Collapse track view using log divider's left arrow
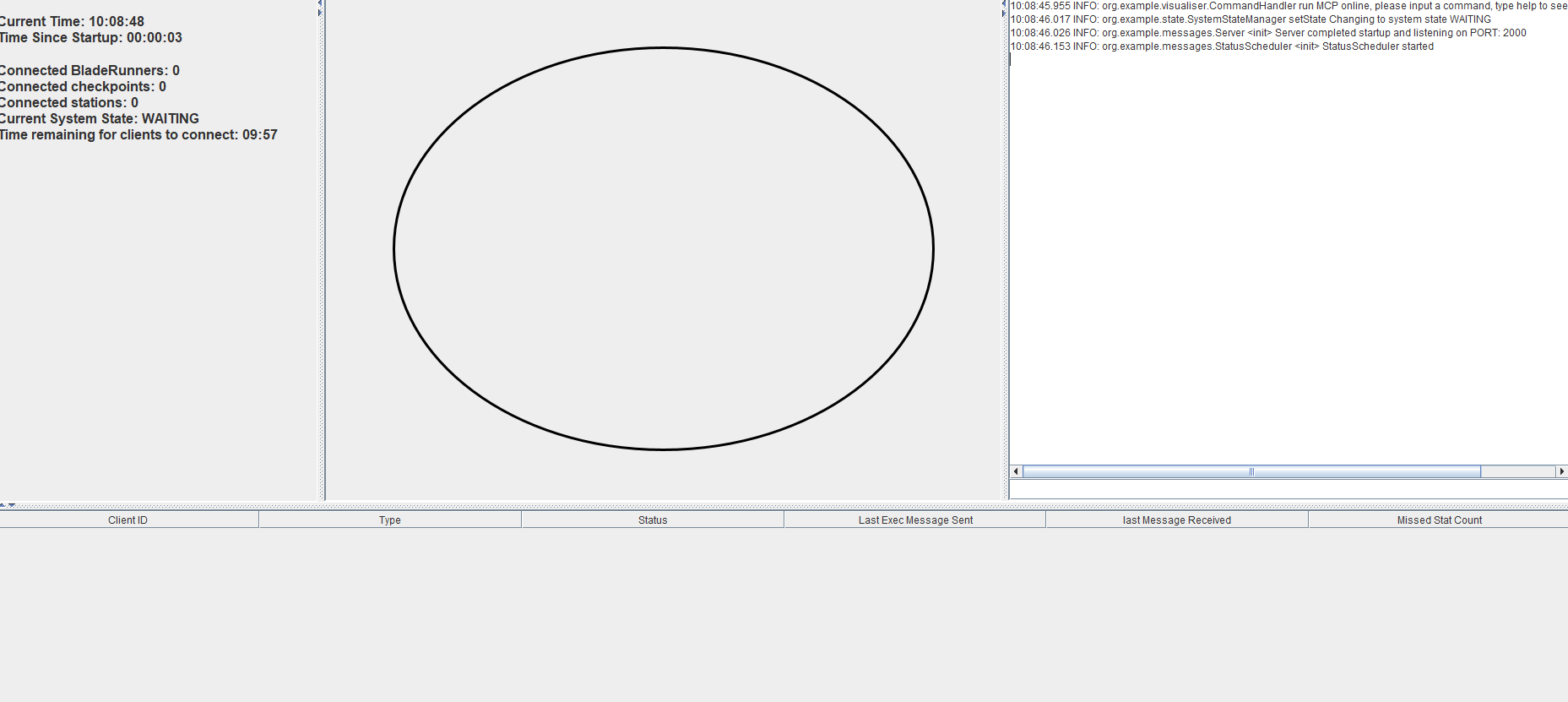The image size is (1568, 702). coord(1004,3)
